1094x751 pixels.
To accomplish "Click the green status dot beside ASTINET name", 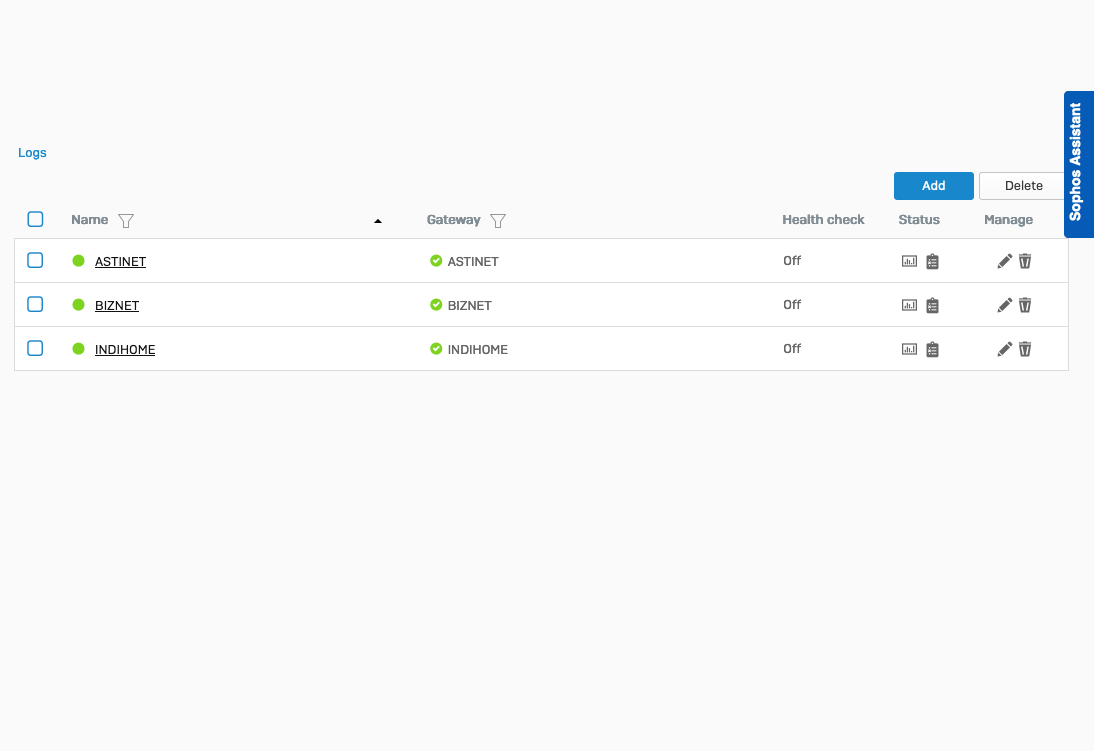I will [x=78, y=260].
